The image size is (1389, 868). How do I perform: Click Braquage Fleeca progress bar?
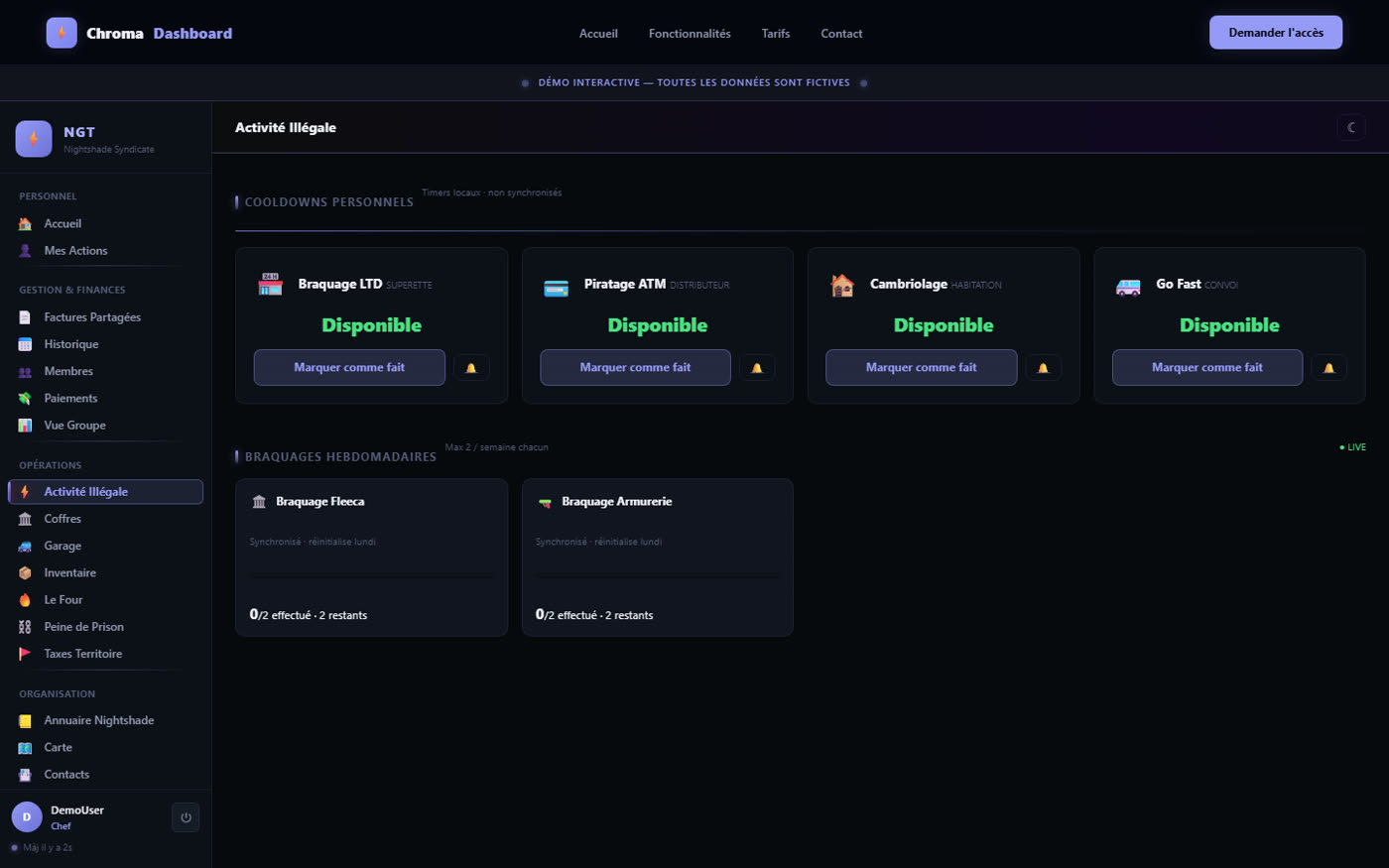tap(371, 575)
